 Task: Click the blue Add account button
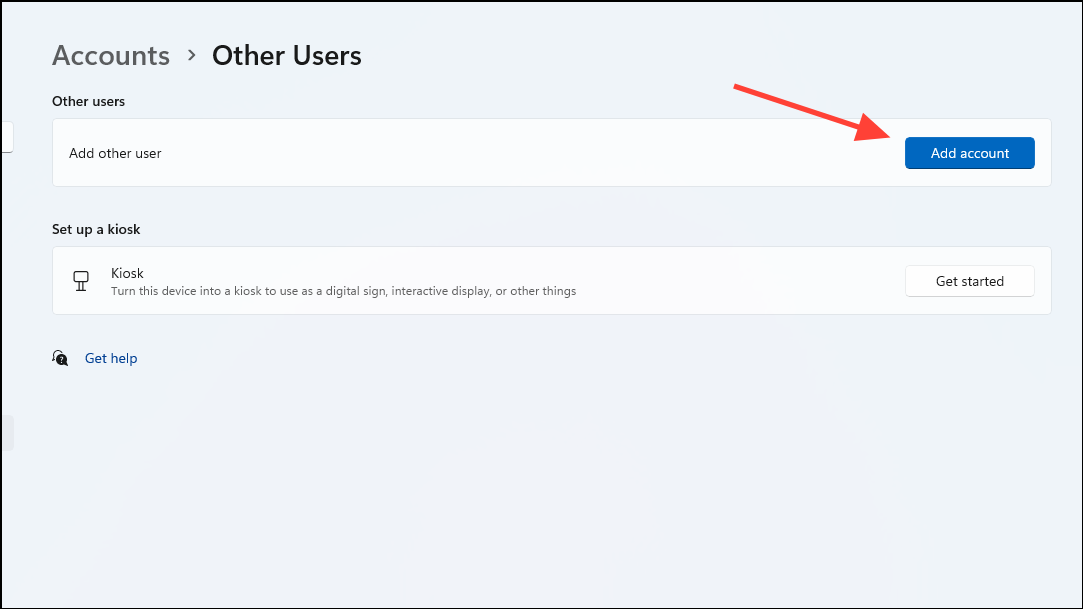[x=969, y=153]
